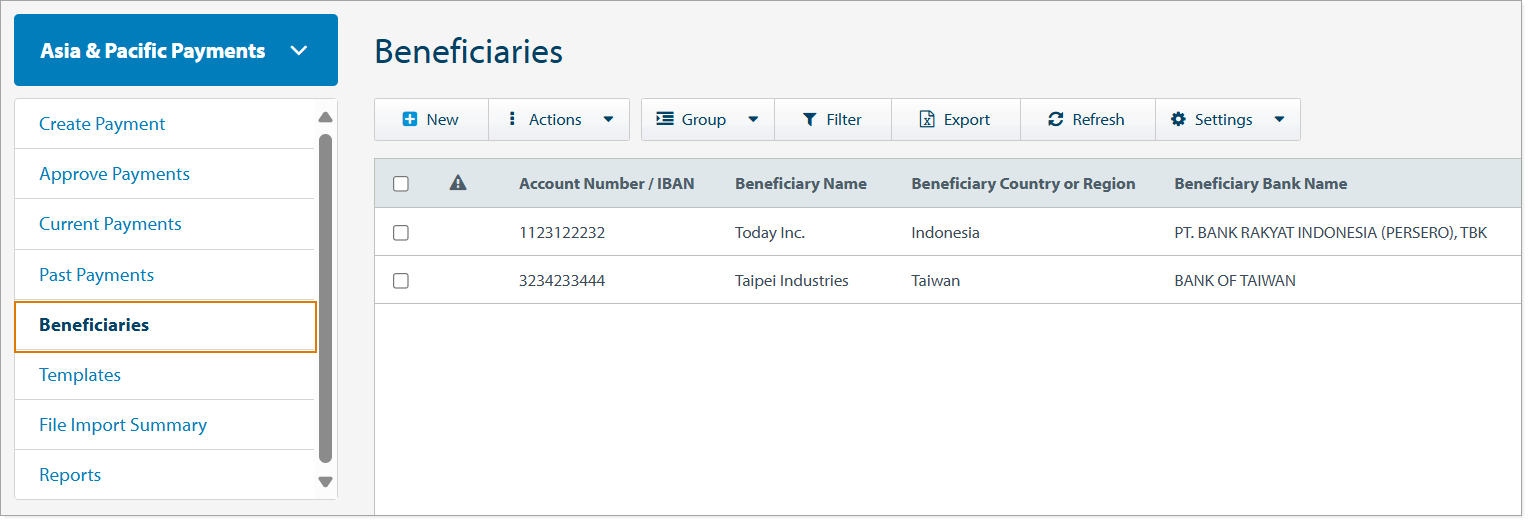Click the New beneficiary plus icon

coord(409,119)
